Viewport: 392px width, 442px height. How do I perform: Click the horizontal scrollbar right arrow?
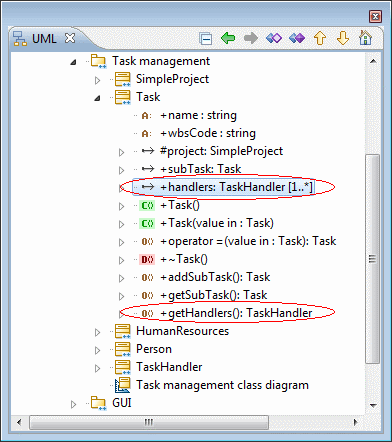[355, 422]
